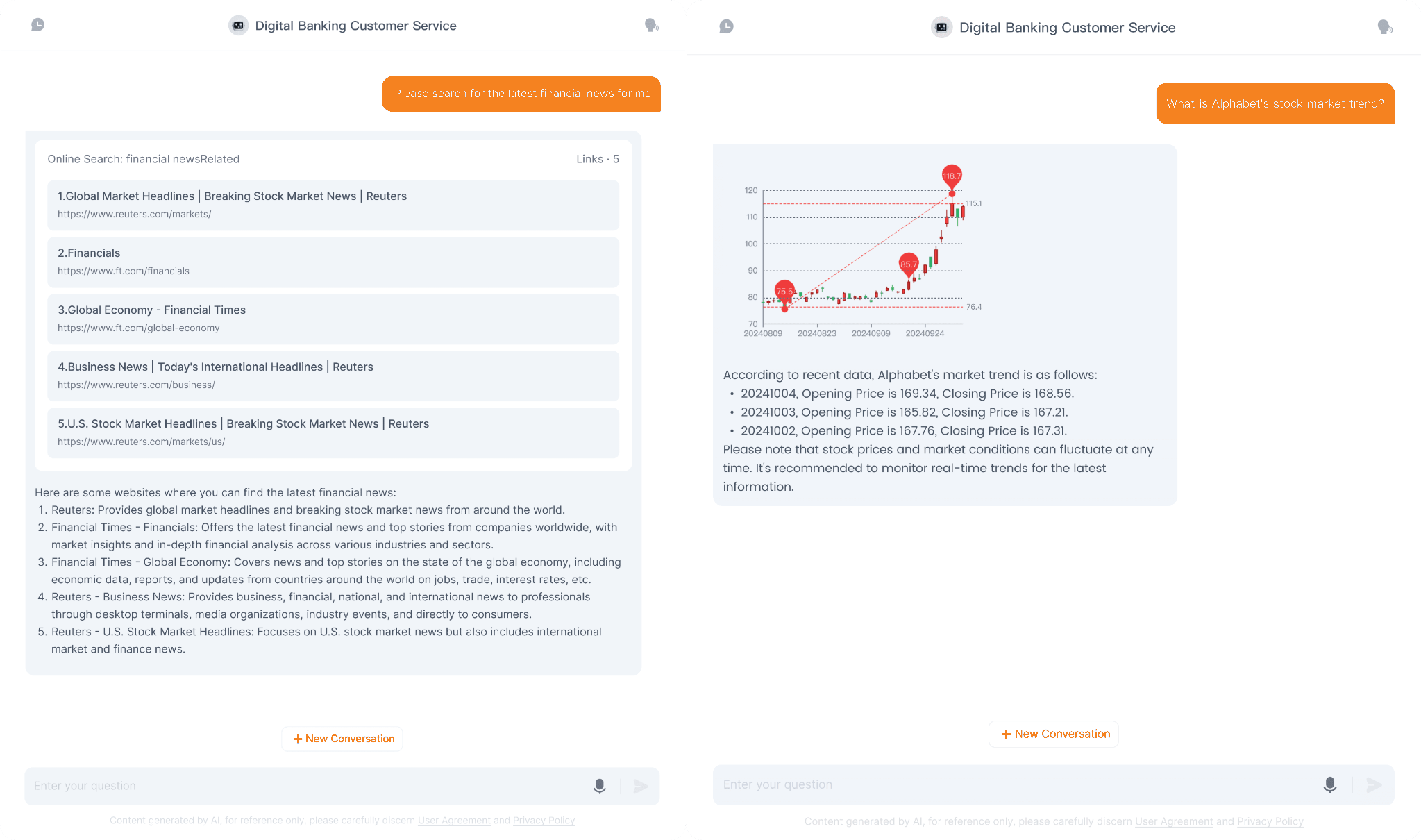Click voice assistant icon in right panel header
1421x840 pixels.
[x=1385, y=27]
